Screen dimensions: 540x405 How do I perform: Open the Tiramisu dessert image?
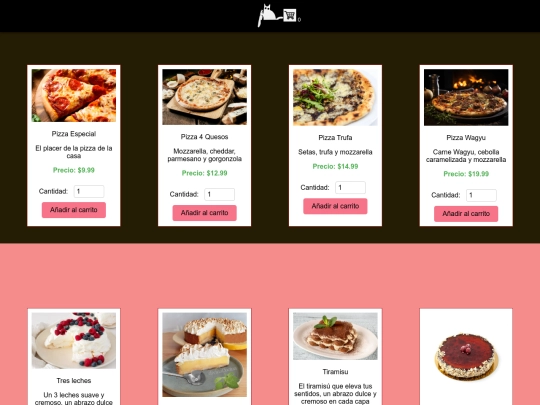click(335, 336)
